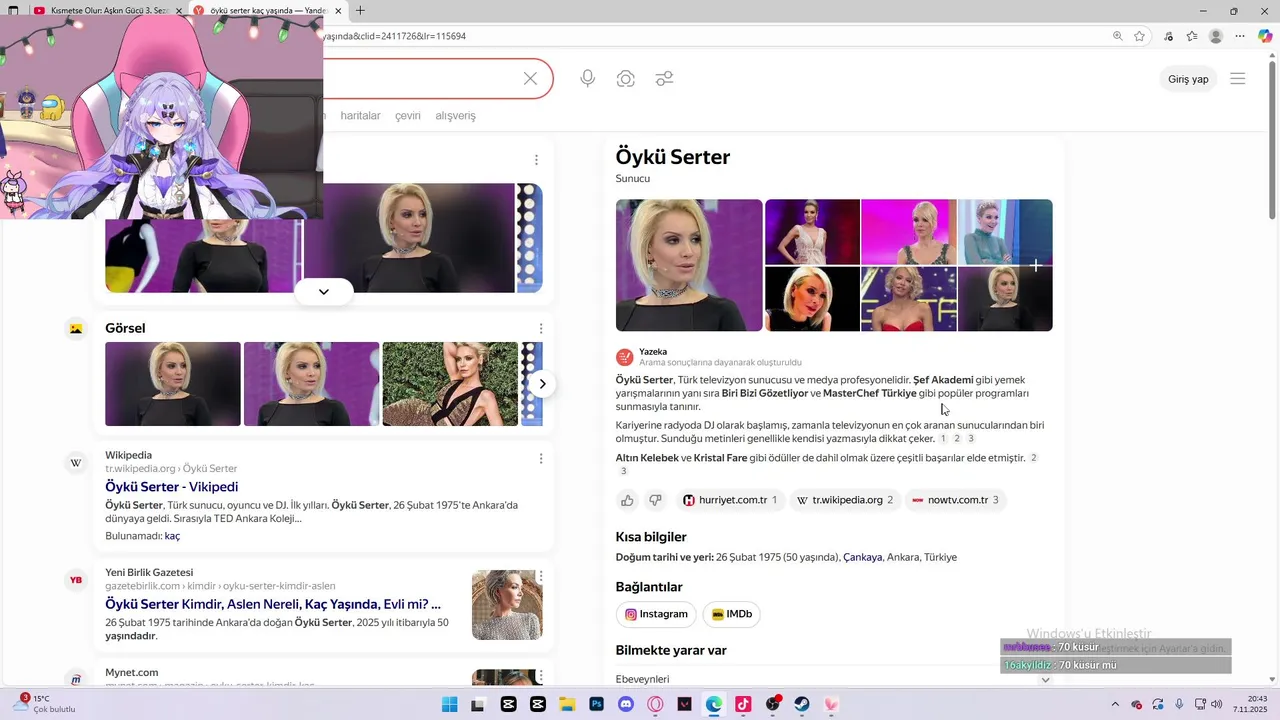Open new browser tab plus
The width and height of the screenshot is (1280, 720).
[x=360, y=11]
